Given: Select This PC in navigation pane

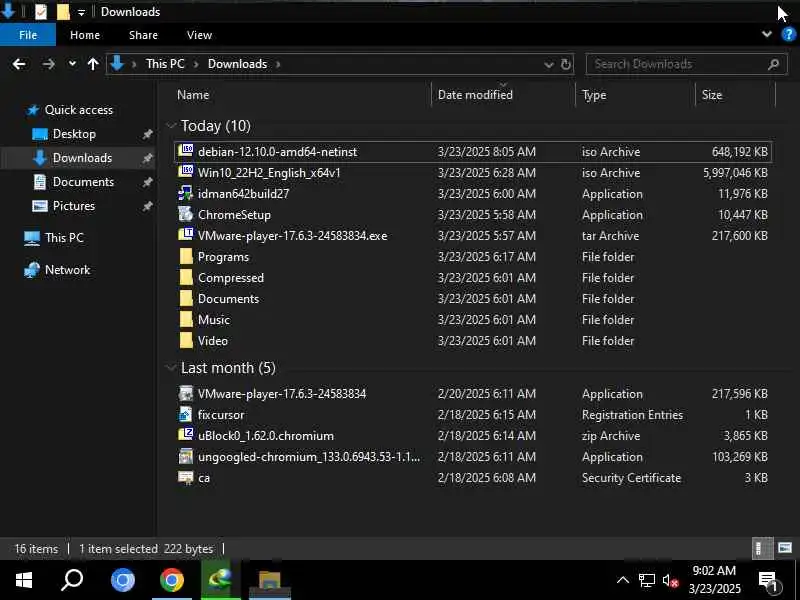Looking at the screenshot, I should tap(64, 237).
